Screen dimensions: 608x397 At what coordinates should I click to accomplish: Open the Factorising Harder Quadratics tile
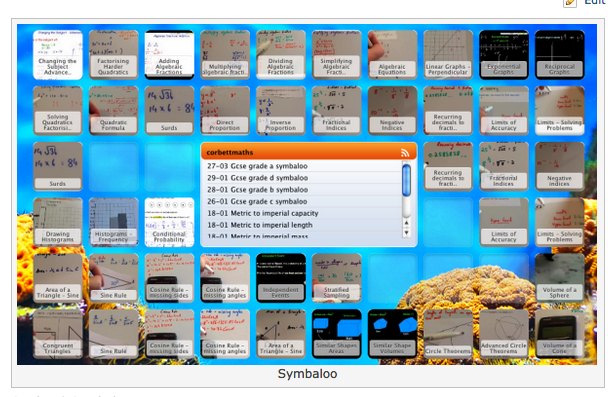click(114, 55)
